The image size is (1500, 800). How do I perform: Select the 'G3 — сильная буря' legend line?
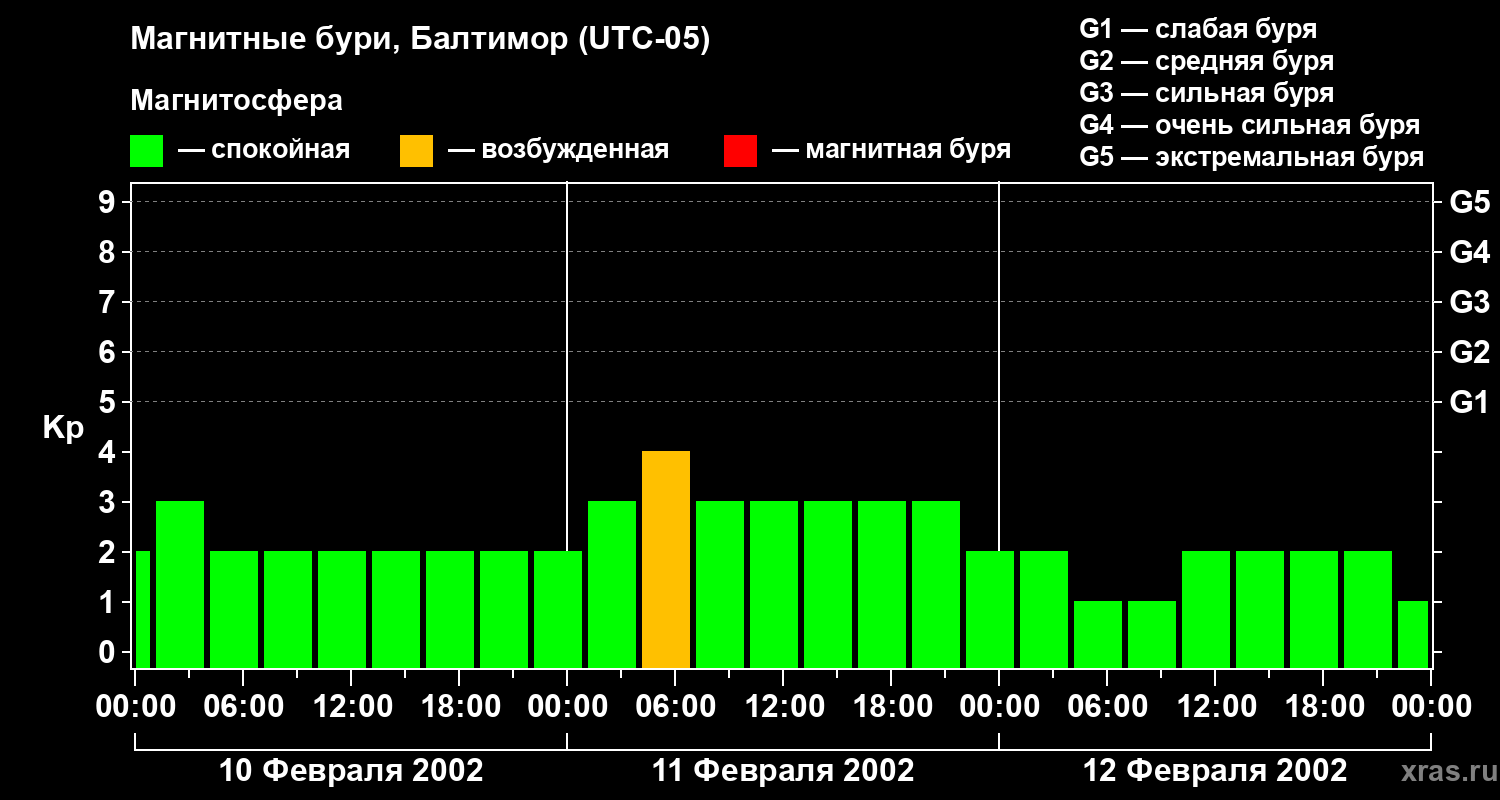[x=1206, y=93]
